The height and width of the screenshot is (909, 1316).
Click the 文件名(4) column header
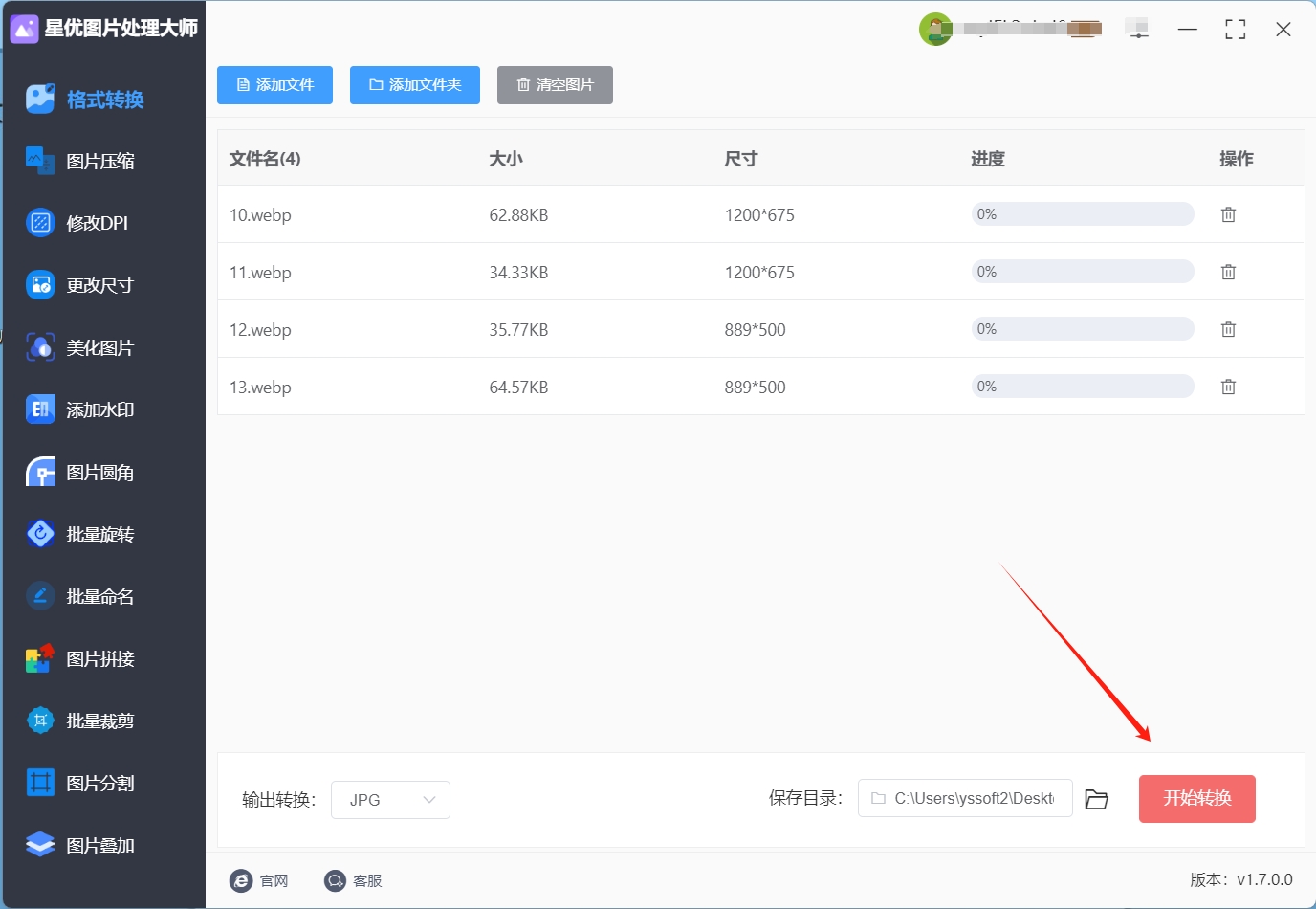point(265,159)
